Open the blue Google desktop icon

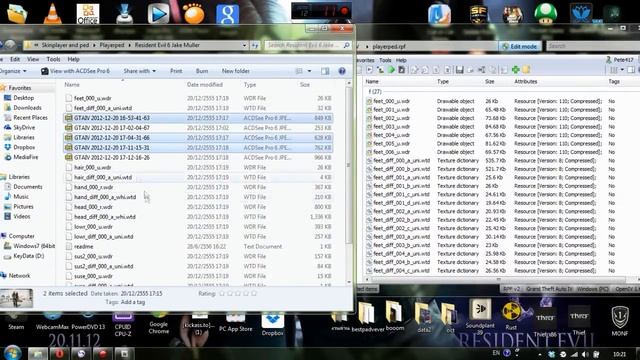pyautogui.click(x=227, y=13)
